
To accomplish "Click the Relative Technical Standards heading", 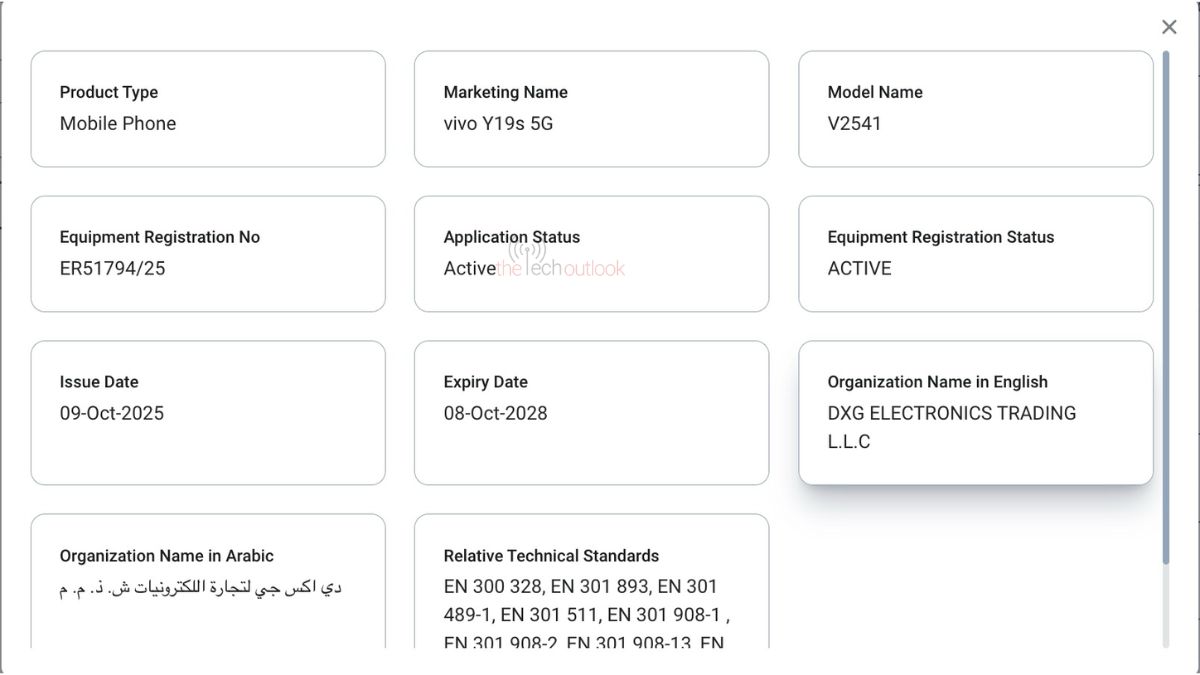I will point(551,556).
